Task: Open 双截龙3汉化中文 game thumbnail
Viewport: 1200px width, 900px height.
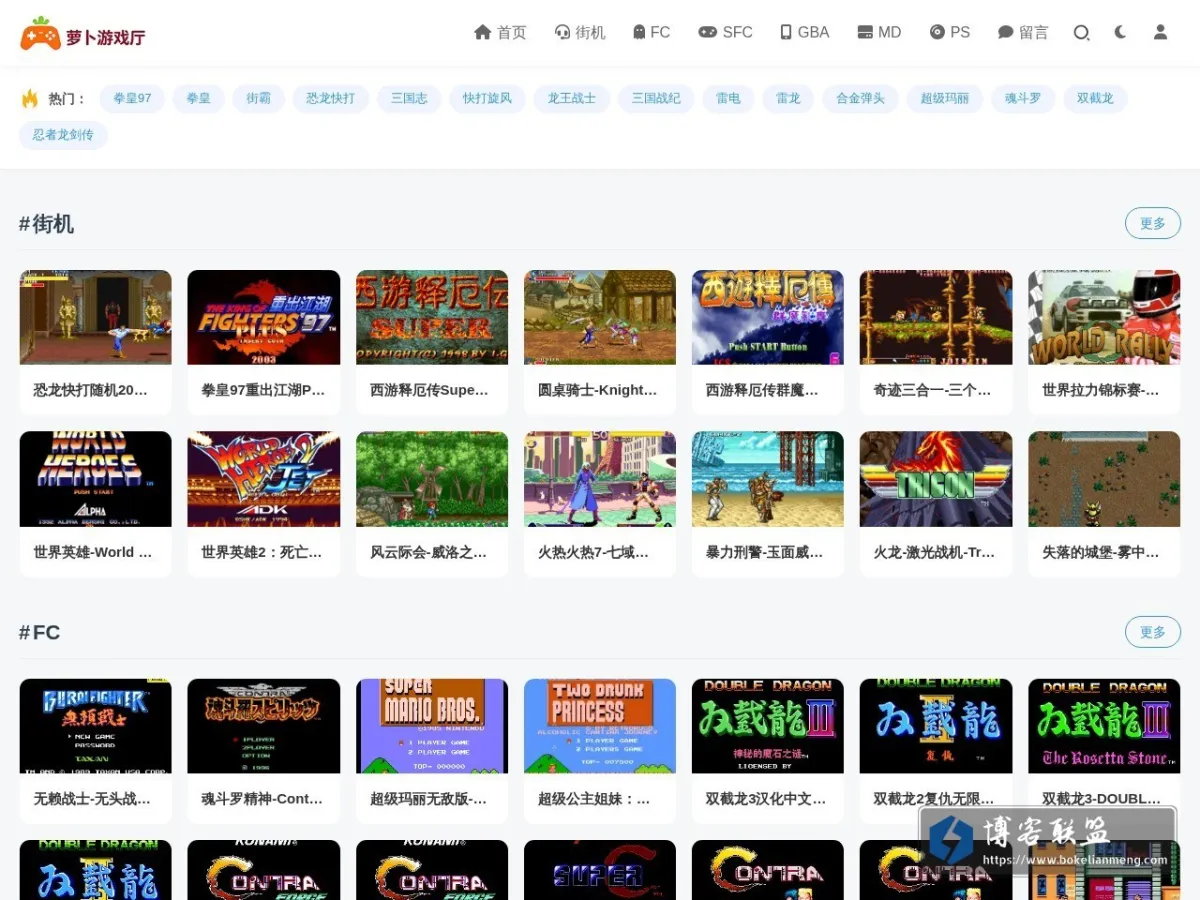Action: click(x=768, y=726)
